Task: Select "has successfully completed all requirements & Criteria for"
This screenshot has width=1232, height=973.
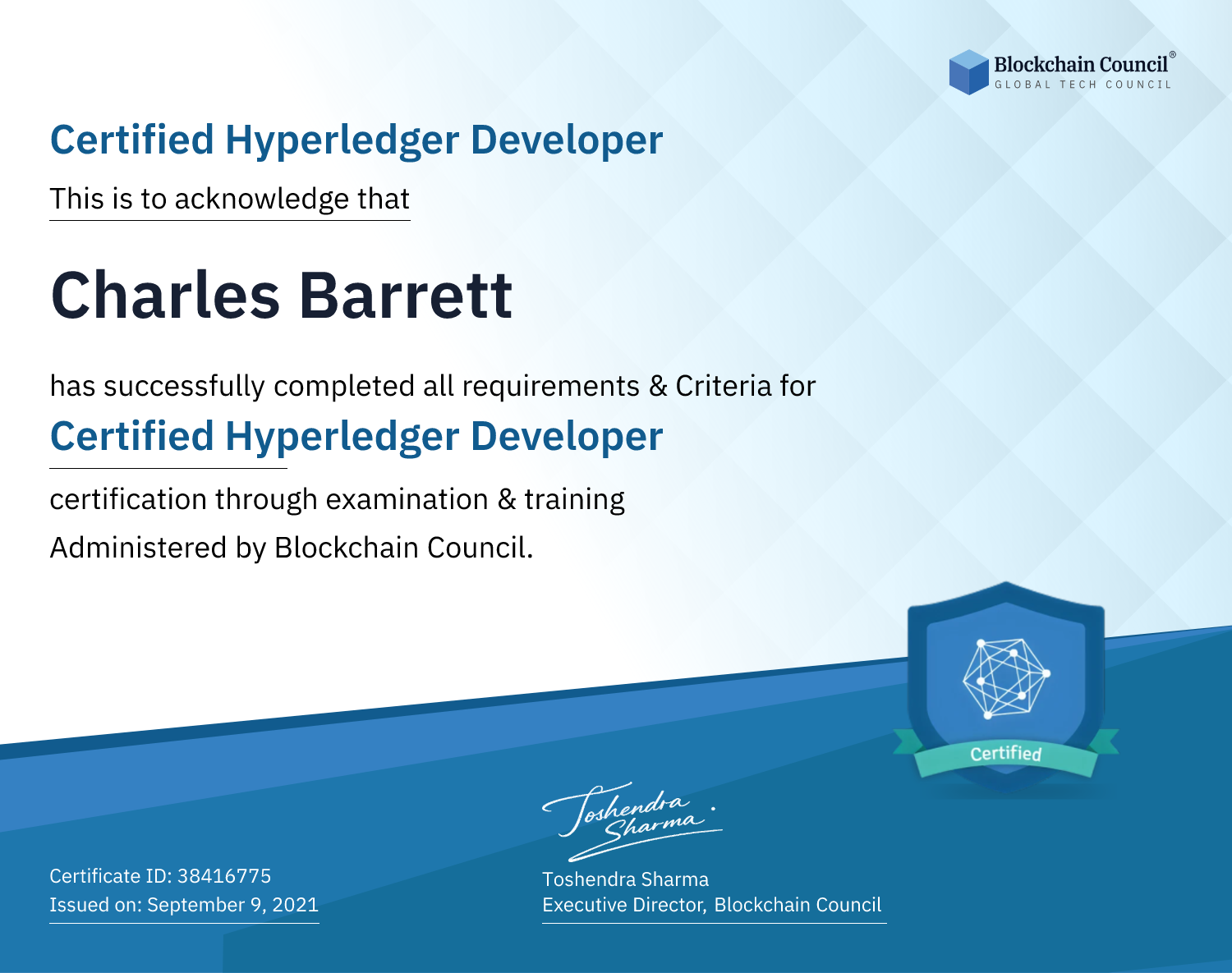Action: tap(433, 386)
